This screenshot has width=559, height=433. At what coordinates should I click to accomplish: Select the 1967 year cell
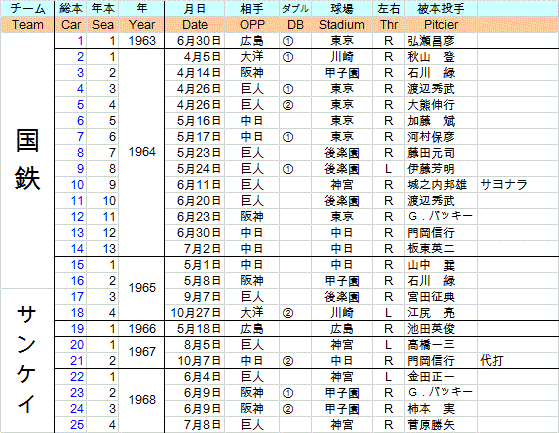click(142, 352)
